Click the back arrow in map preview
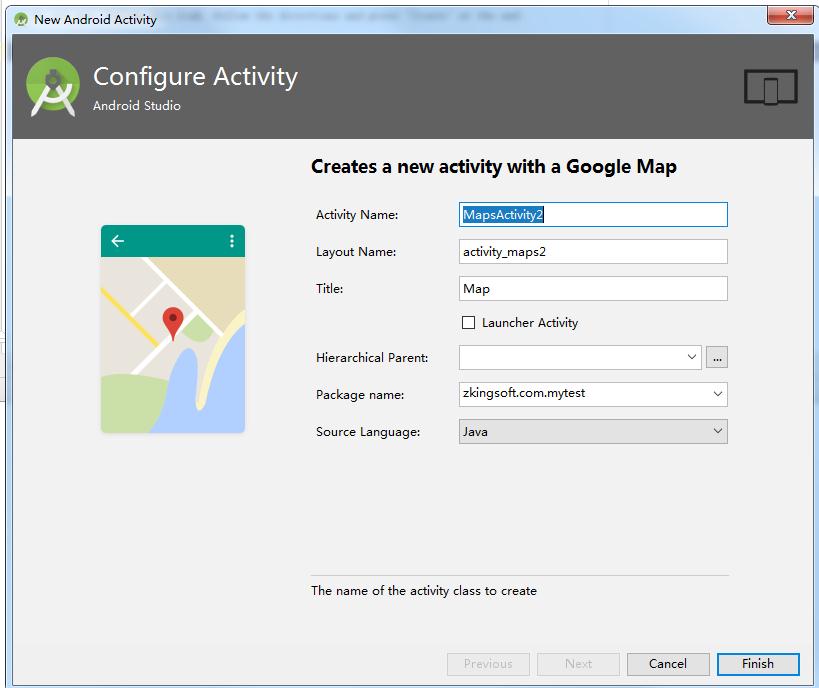 click(x=118, y=241)
